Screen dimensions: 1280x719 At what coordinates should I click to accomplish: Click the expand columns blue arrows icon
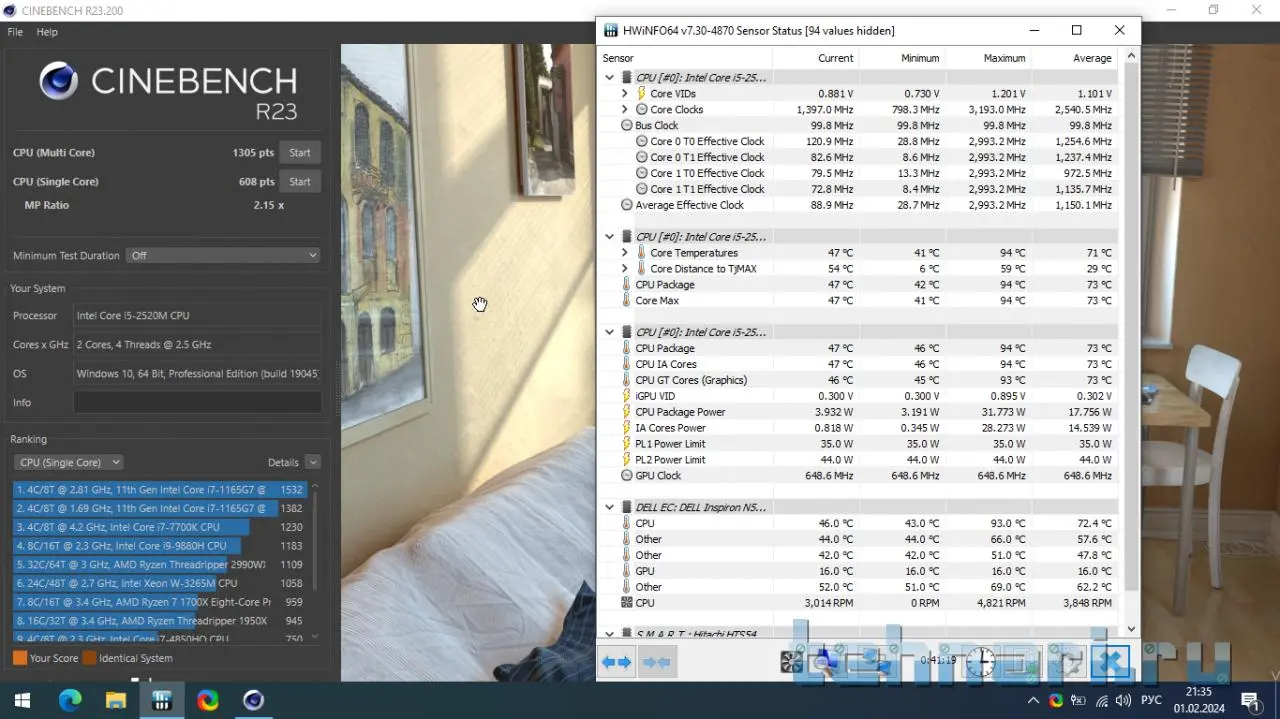click(617, 662)
